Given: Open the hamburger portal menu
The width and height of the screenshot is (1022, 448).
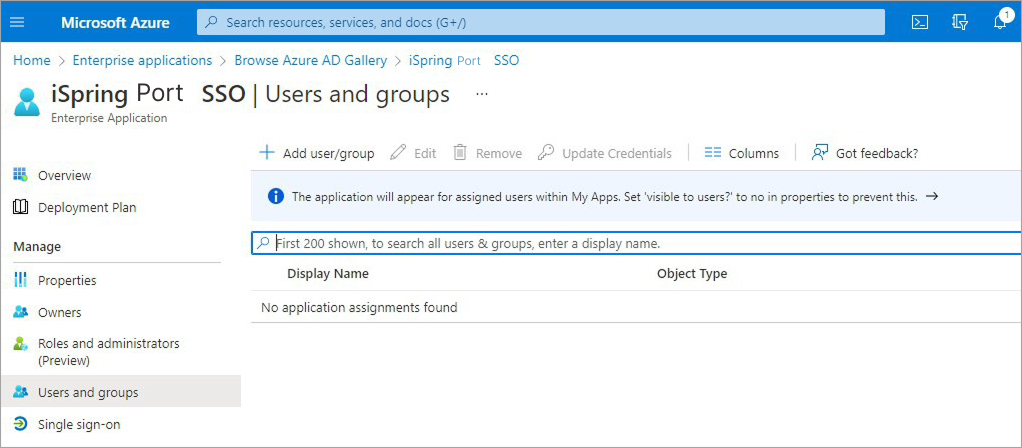Looking at the screenshot, I should tap(18, 22).
